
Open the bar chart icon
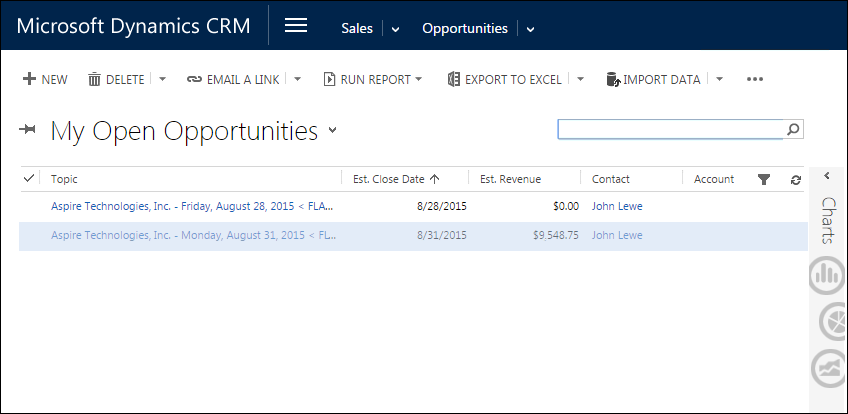829,276
